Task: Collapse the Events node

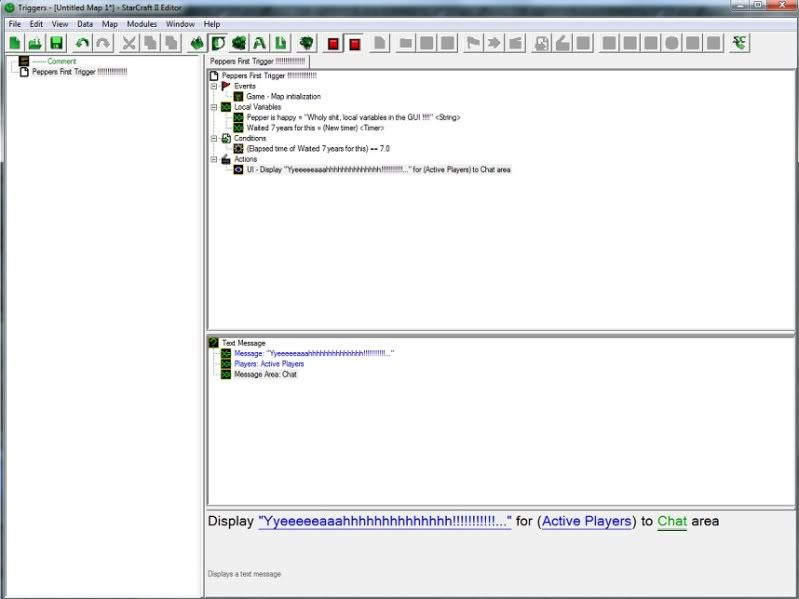Action: (214, 86)
